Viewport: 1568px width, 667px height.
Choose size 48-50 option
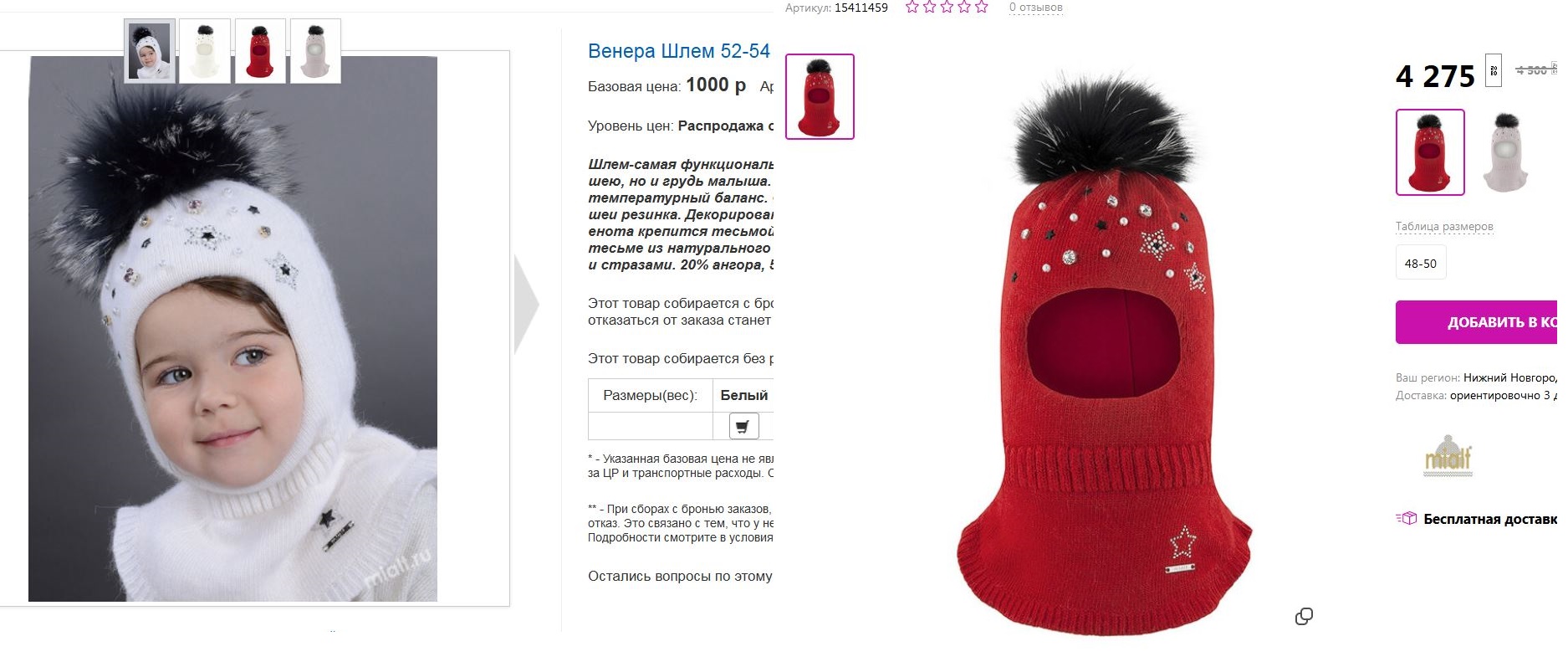click(1421, 264)
